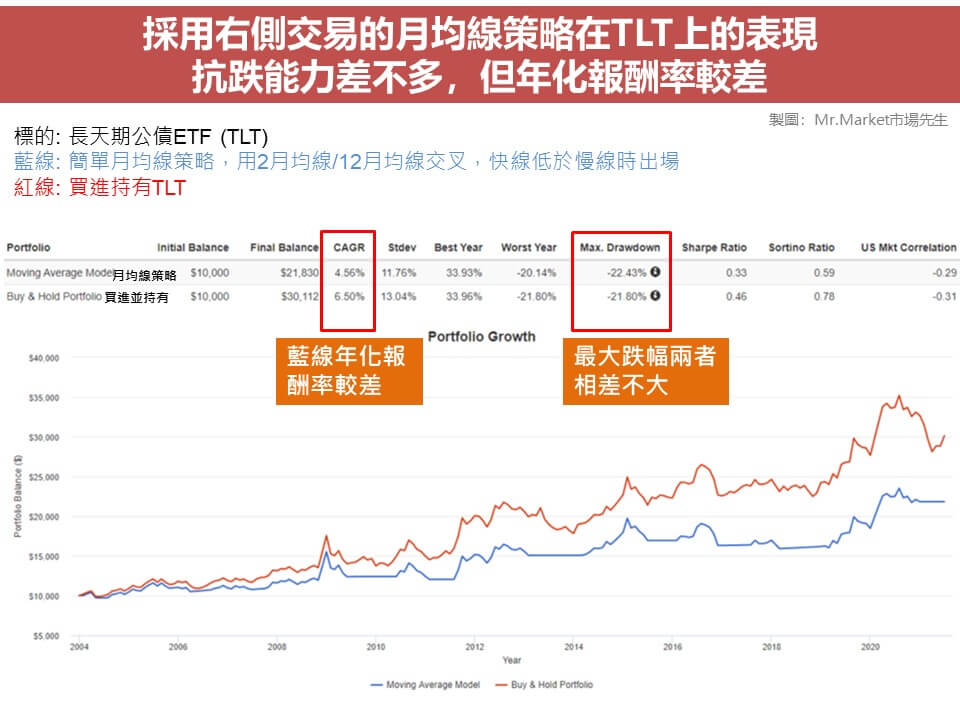Click info icon beside -22.43% drawdown
The width and height of the screenshot is (960, 720).
[655, 272]
